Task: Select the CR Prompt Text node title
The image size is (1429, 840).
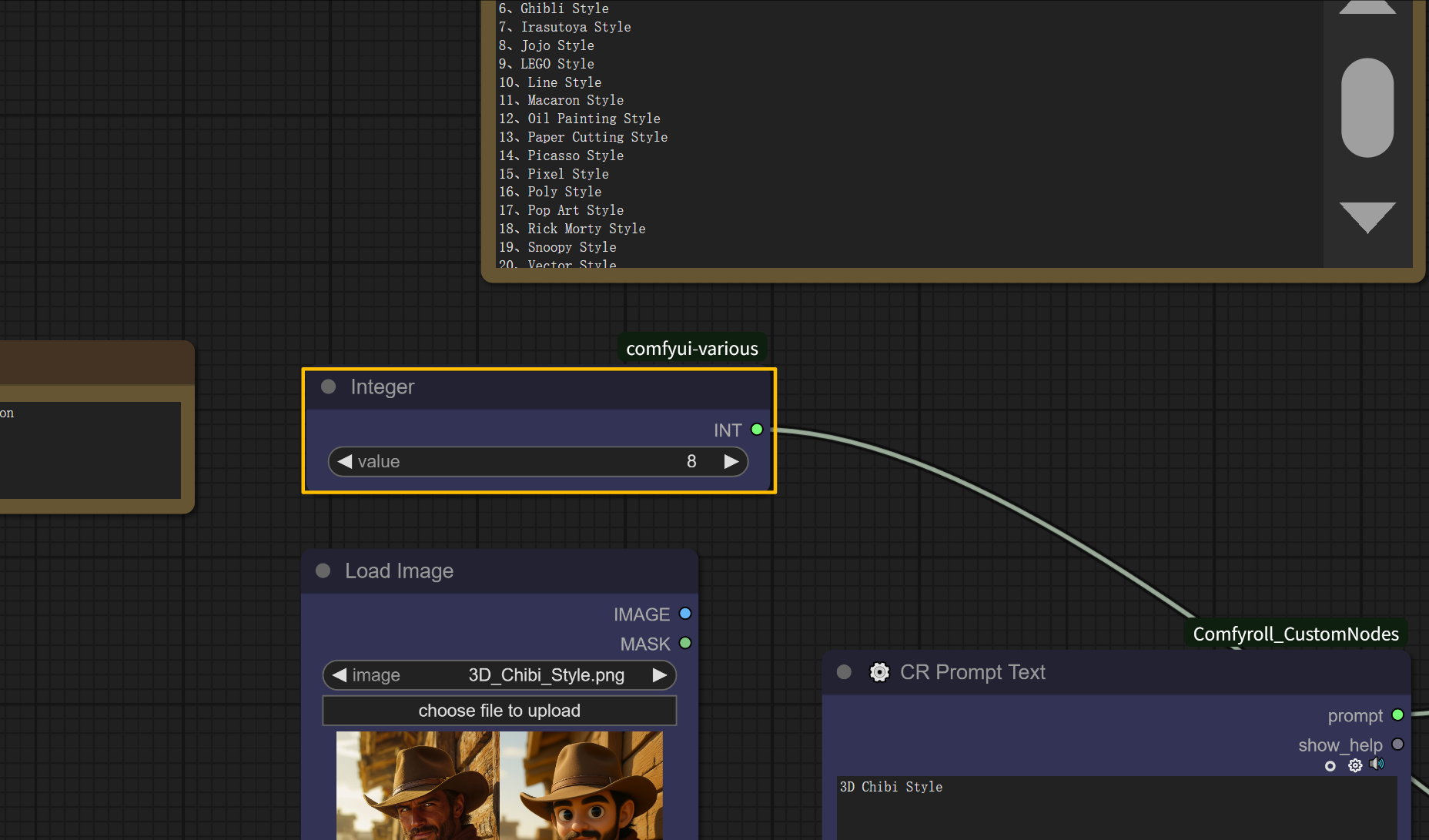Action: click(x=972, y=672)
